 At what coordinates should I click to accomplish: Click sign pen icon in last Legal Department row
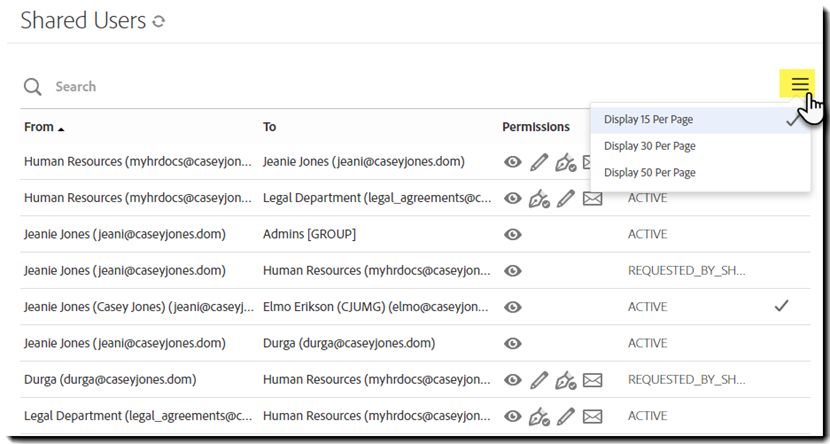[539, 416]
